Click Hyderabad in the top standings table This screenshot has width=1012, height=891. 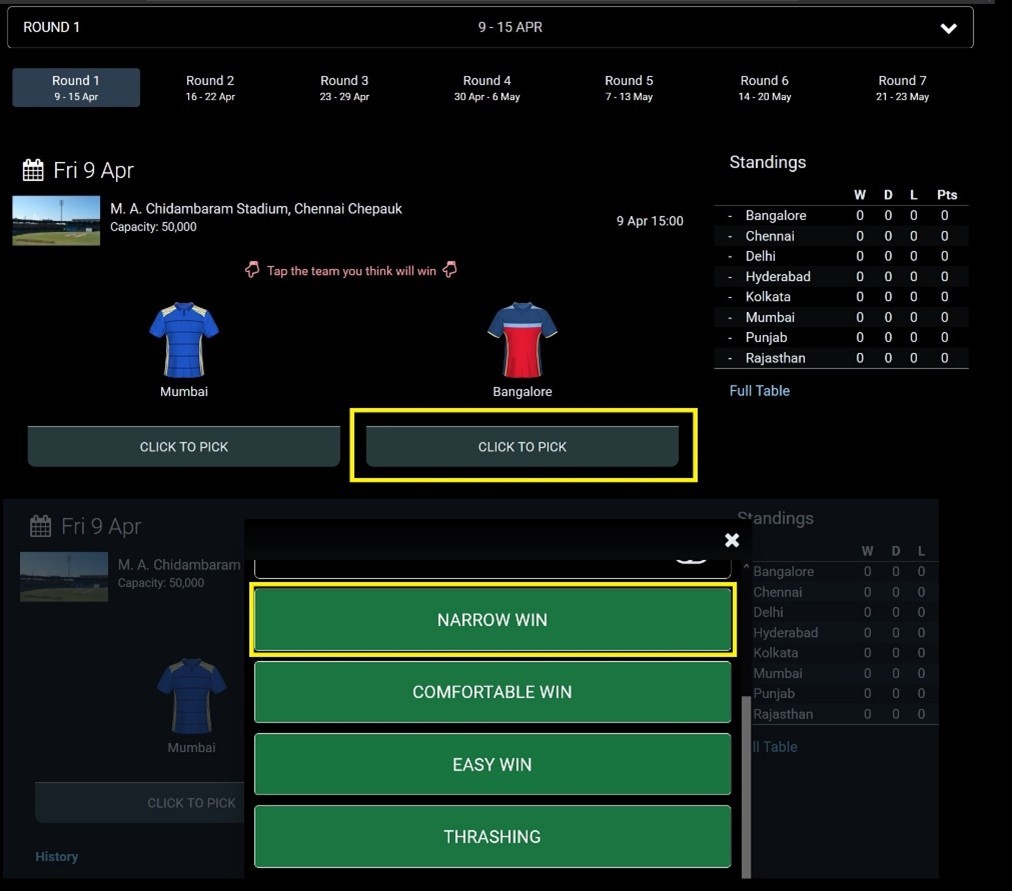tap(778, 277)
